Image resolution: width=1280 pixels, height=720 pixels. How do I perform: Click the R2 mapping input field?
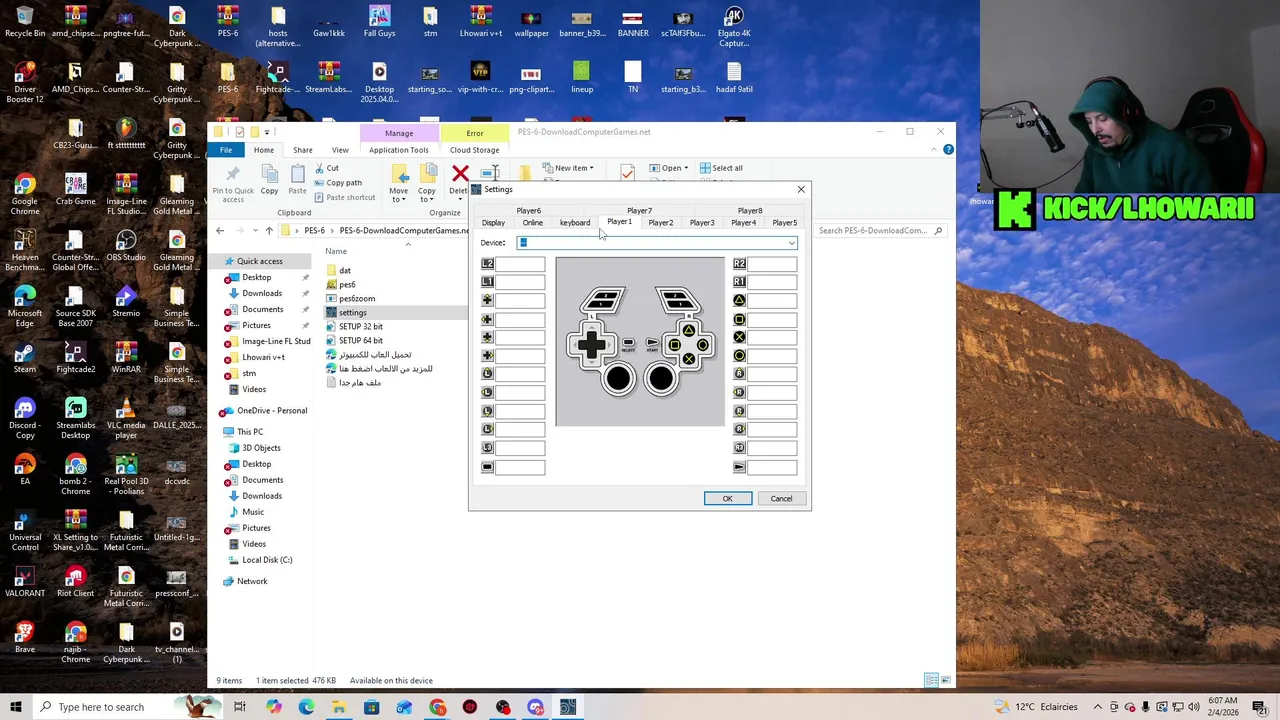click(x=772, y=264)
